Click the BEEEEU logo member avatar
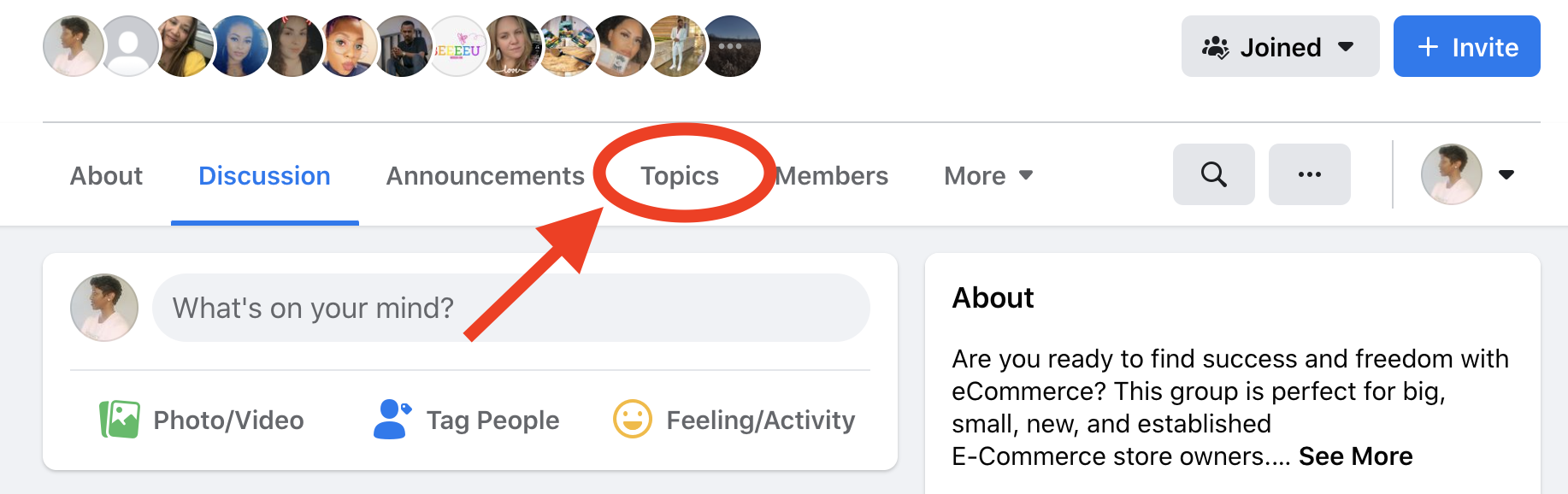 [457, 46]
